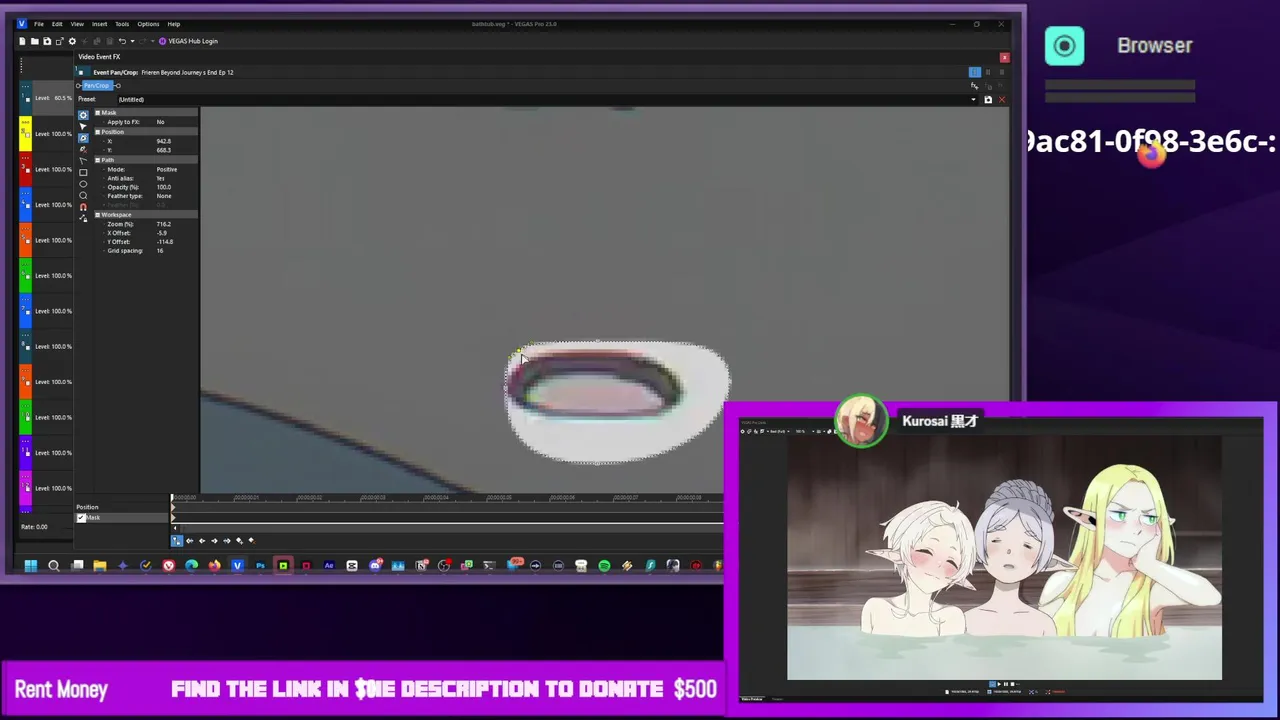Select the Position keyframe row
The image size is (1280, 720).
tap(123, 507)
